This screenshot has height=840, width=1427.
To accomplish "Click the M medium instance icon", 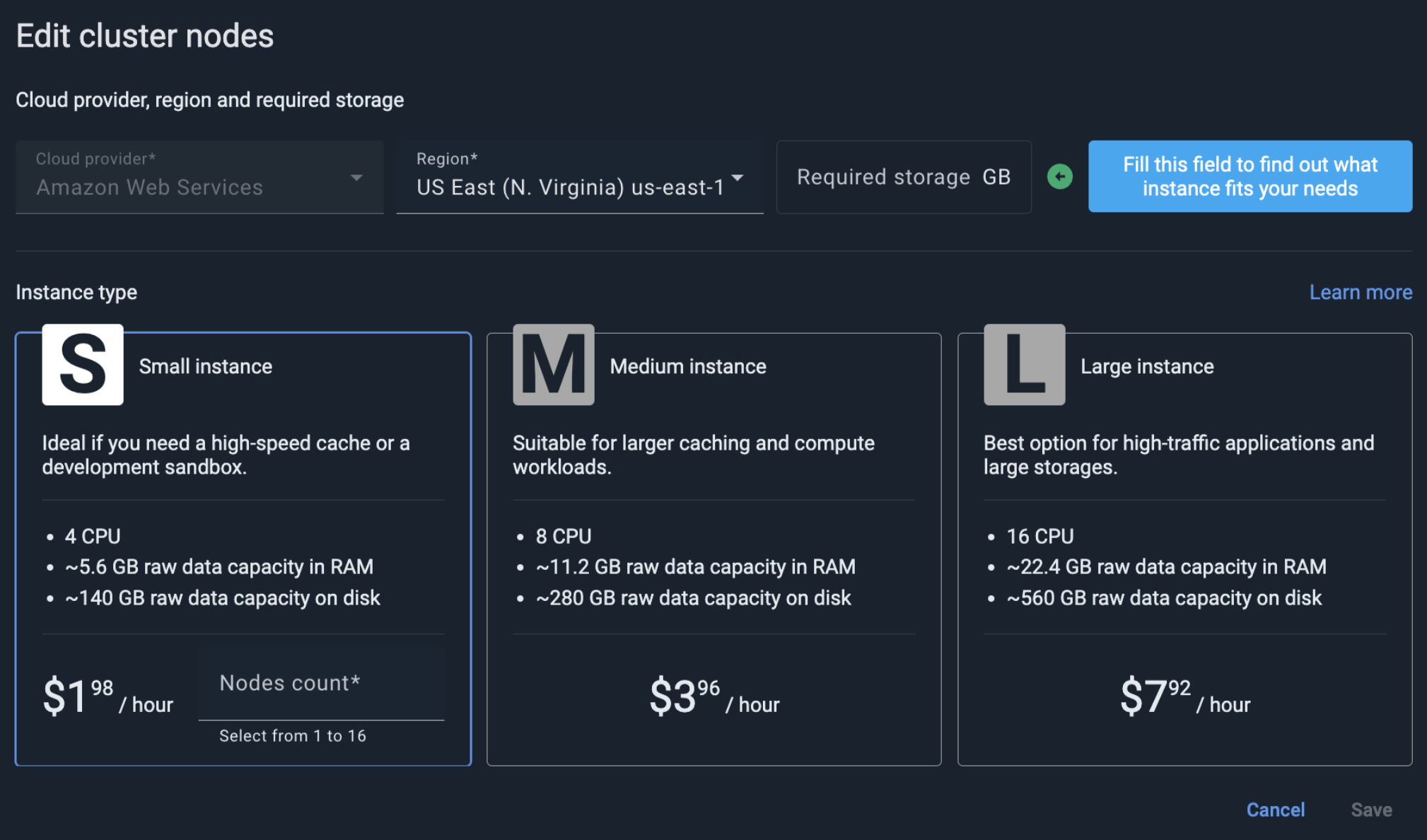I will point(554,365).
